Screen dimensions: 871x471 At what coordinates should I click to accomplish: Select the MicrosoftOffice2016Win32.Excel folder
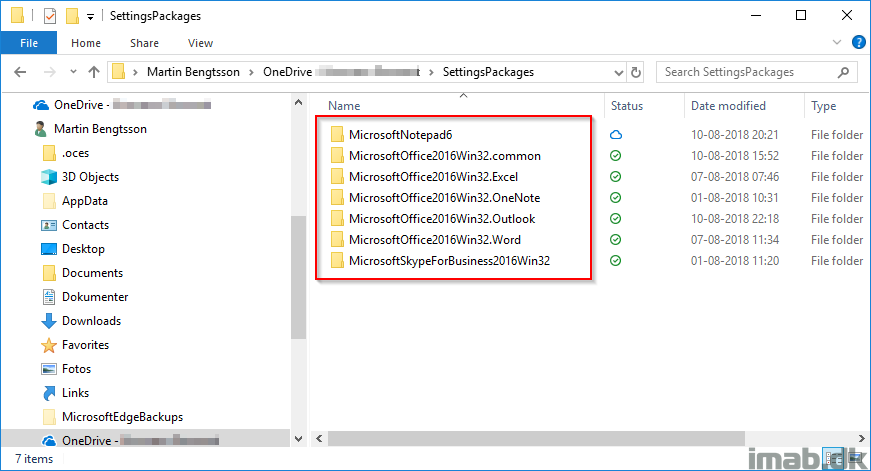tap(433, 177)
